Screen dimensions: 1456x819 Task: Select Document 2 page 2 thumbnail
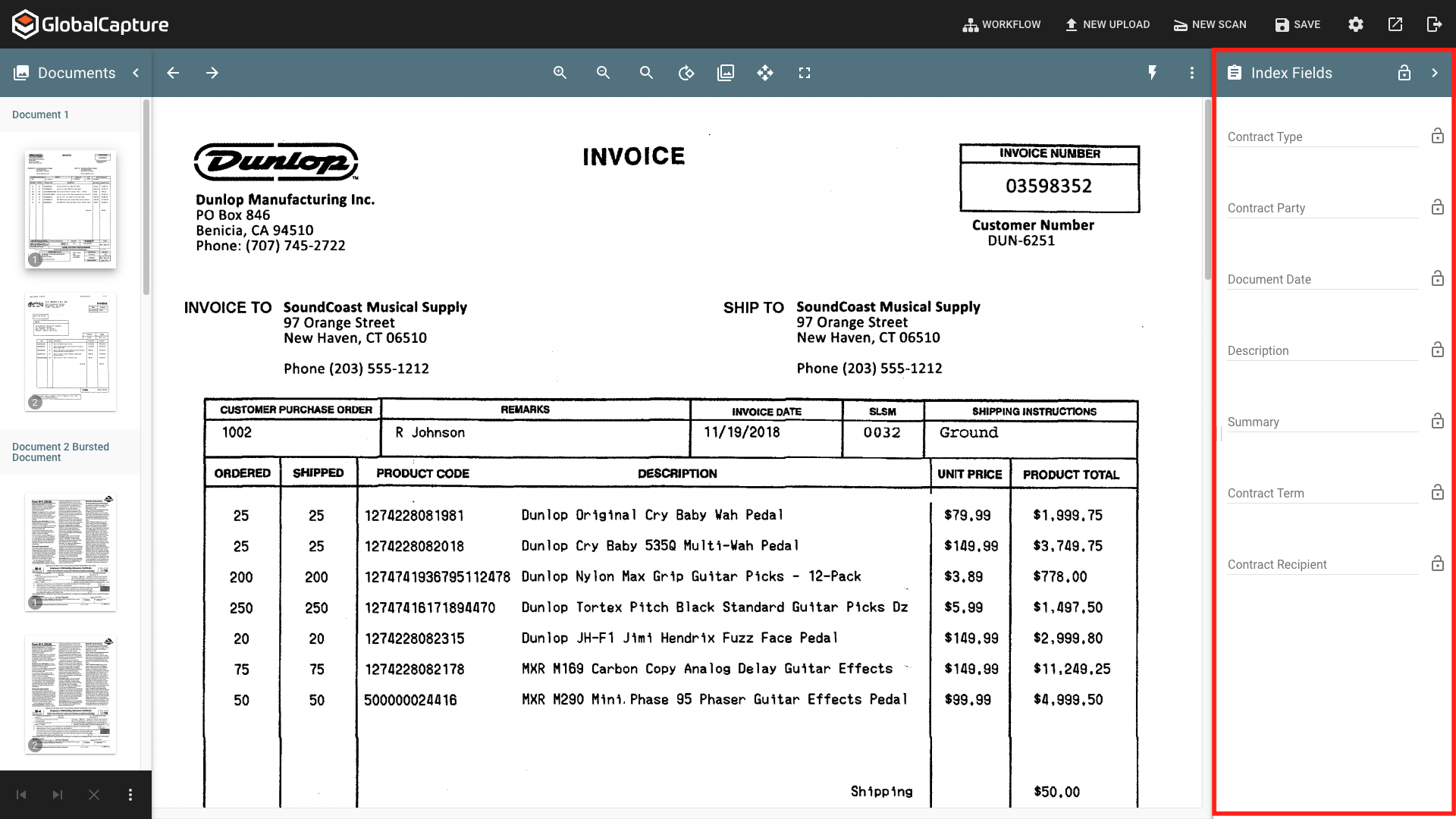71,695
